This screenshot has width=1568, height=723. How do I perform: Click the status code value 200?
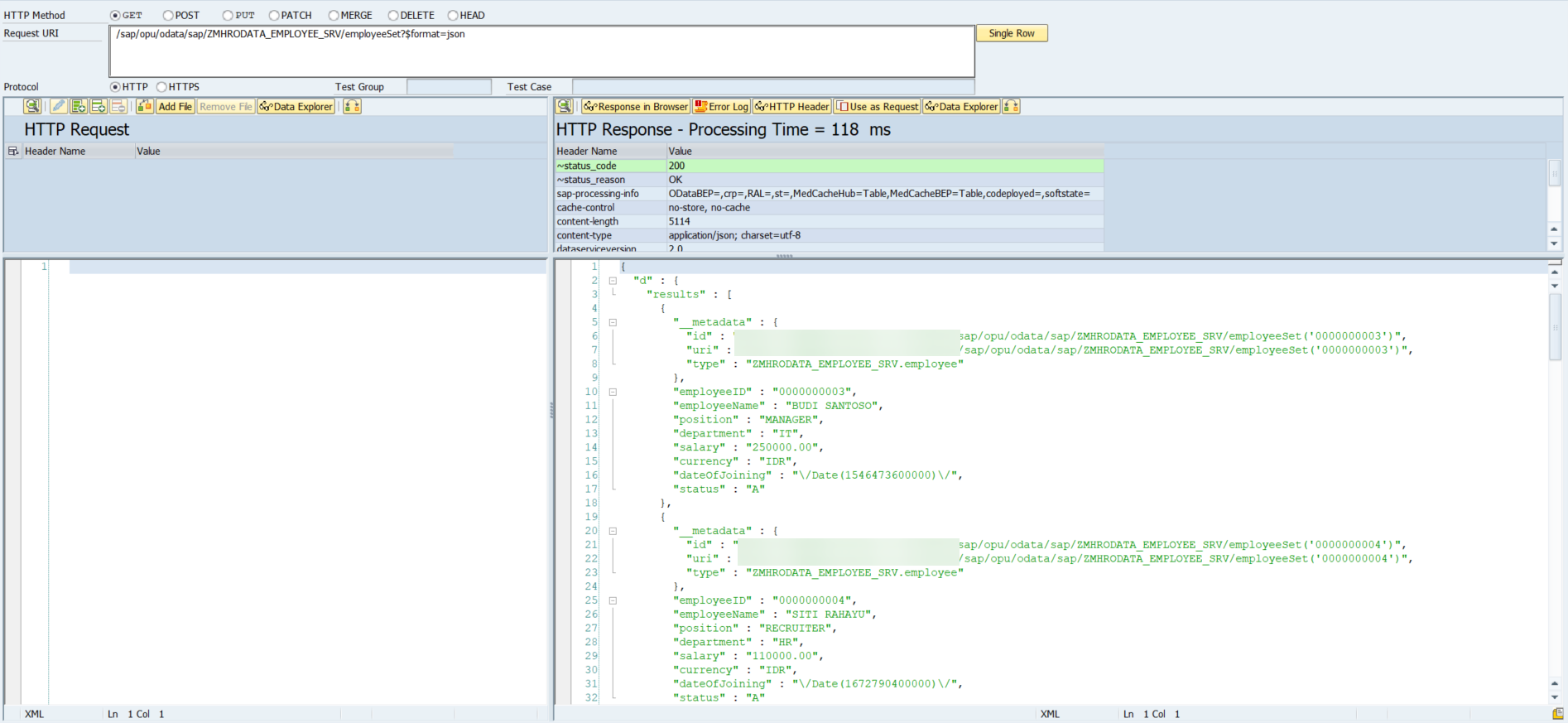pos(676,166)
